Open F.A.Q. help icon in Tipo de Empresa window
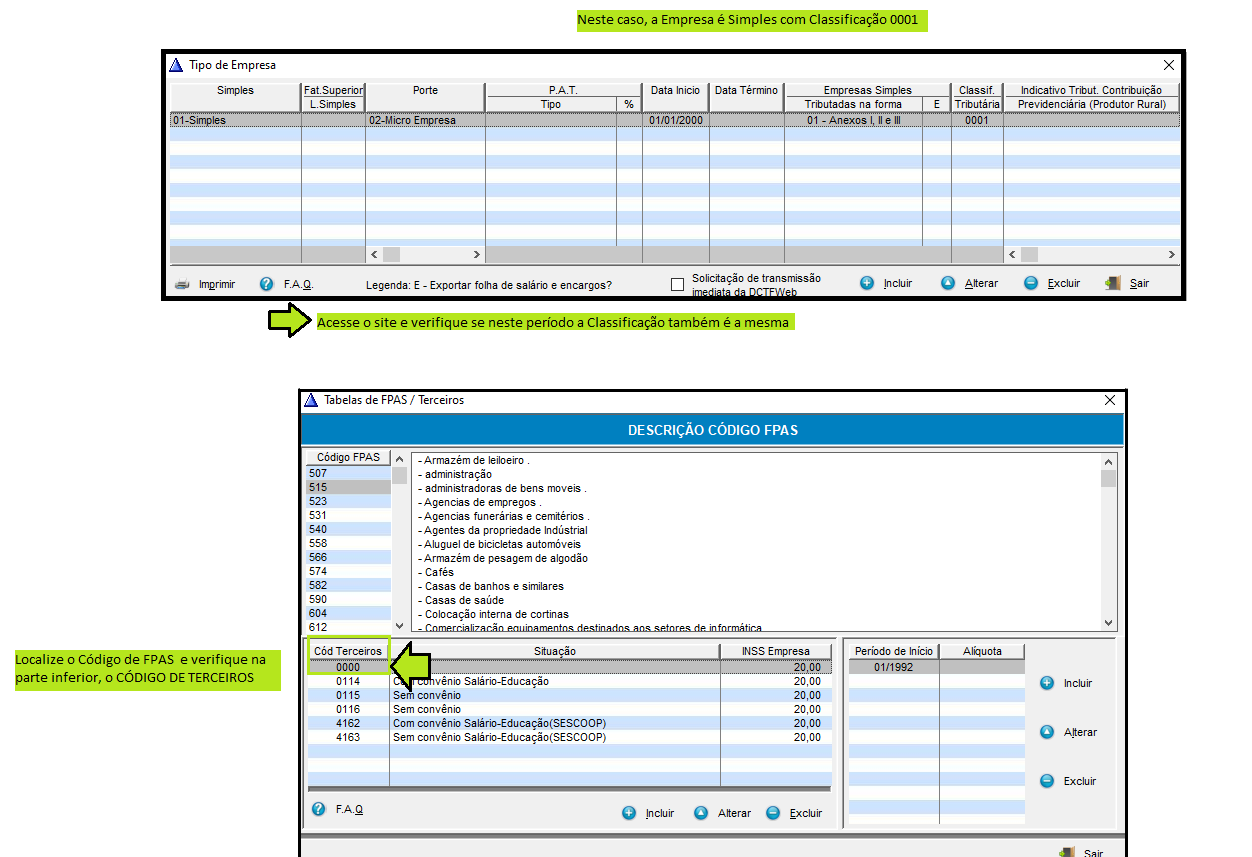 coord(266,284)
